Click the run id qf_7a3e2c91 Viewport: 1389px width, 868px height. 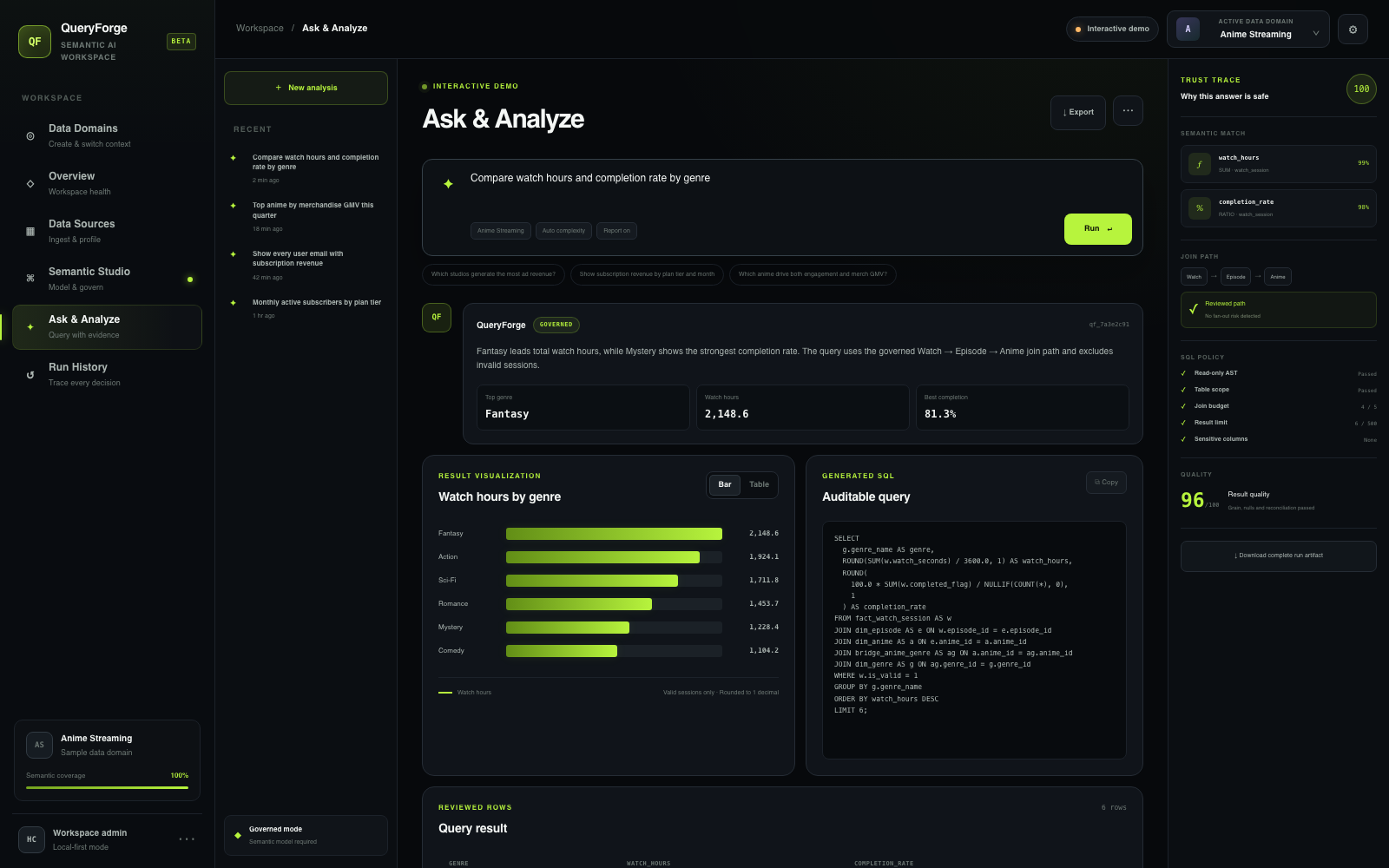coord(1109,325)
